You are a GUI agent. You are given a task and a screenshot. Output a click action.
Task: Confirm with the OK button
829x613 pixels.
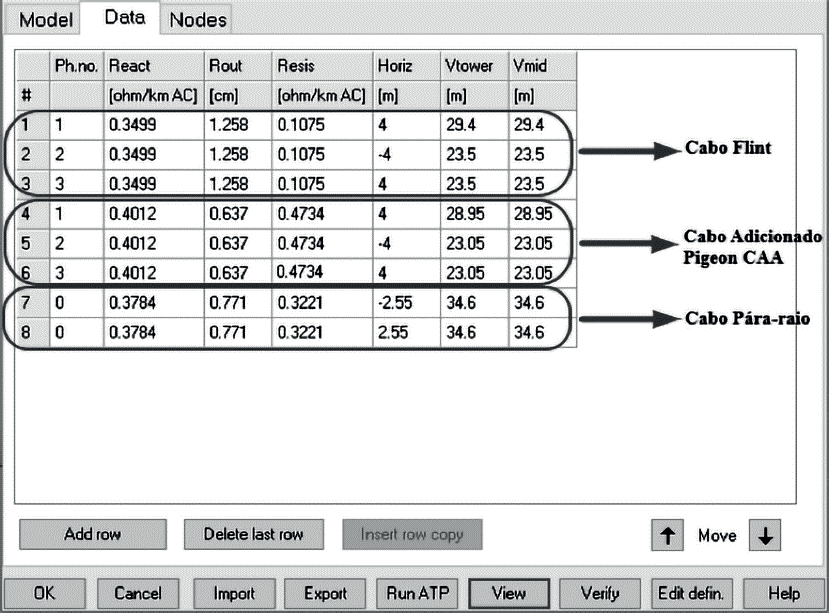[x=45, y=593]
